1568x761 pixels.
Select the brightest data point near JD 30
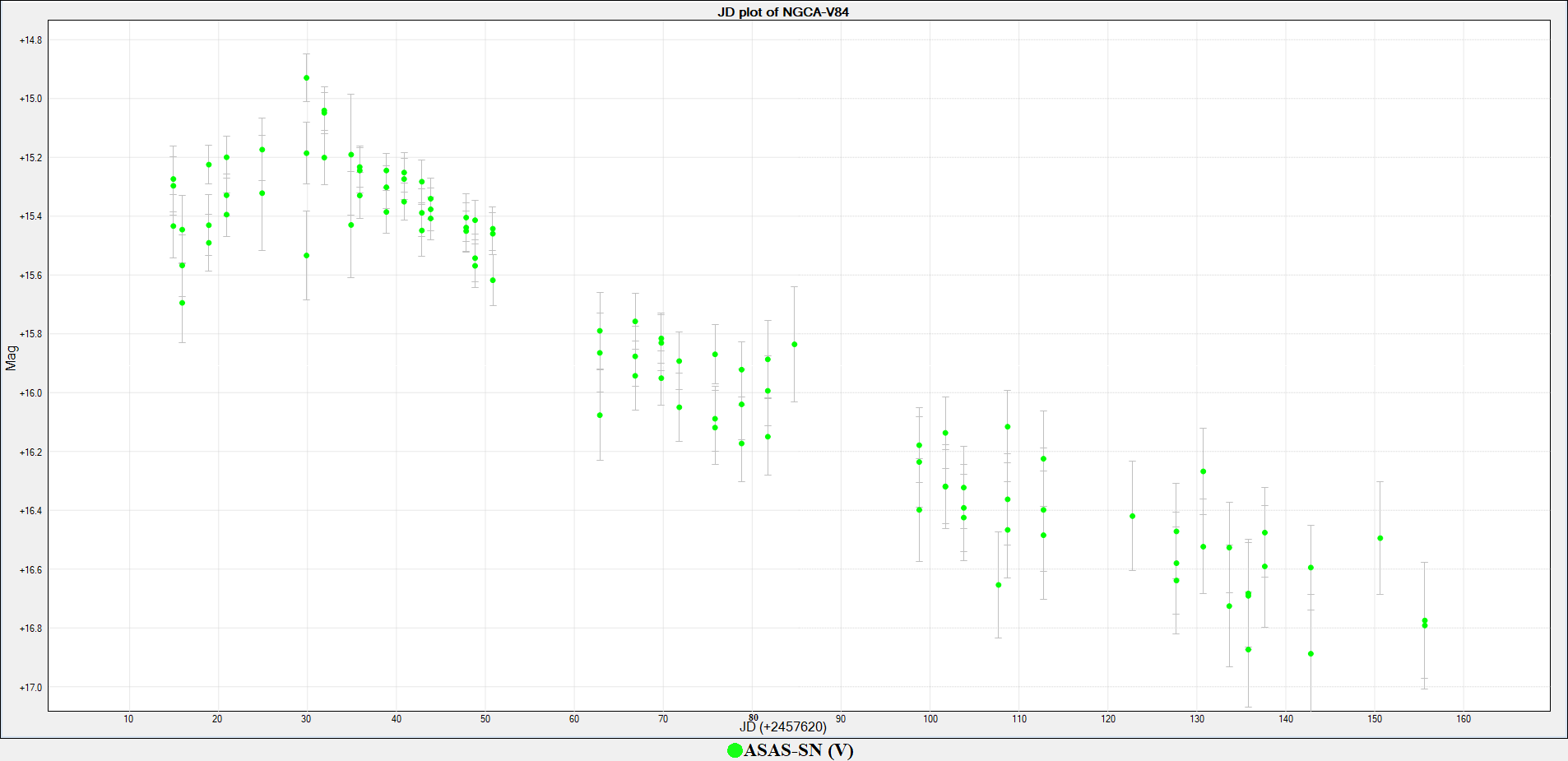click(x=307, y=78)
